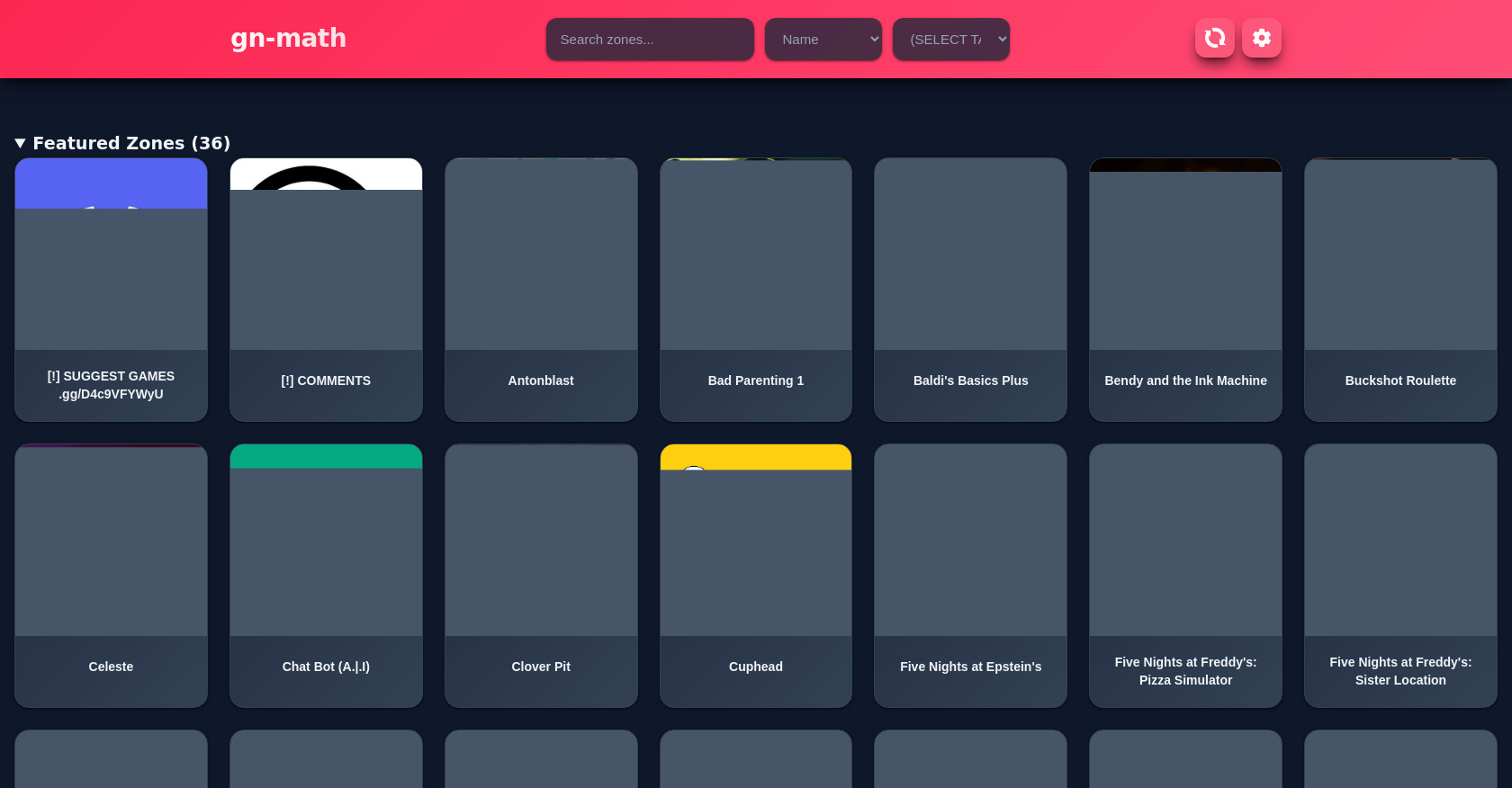Open the Clover Pit game card

click(x=541, y=576)
